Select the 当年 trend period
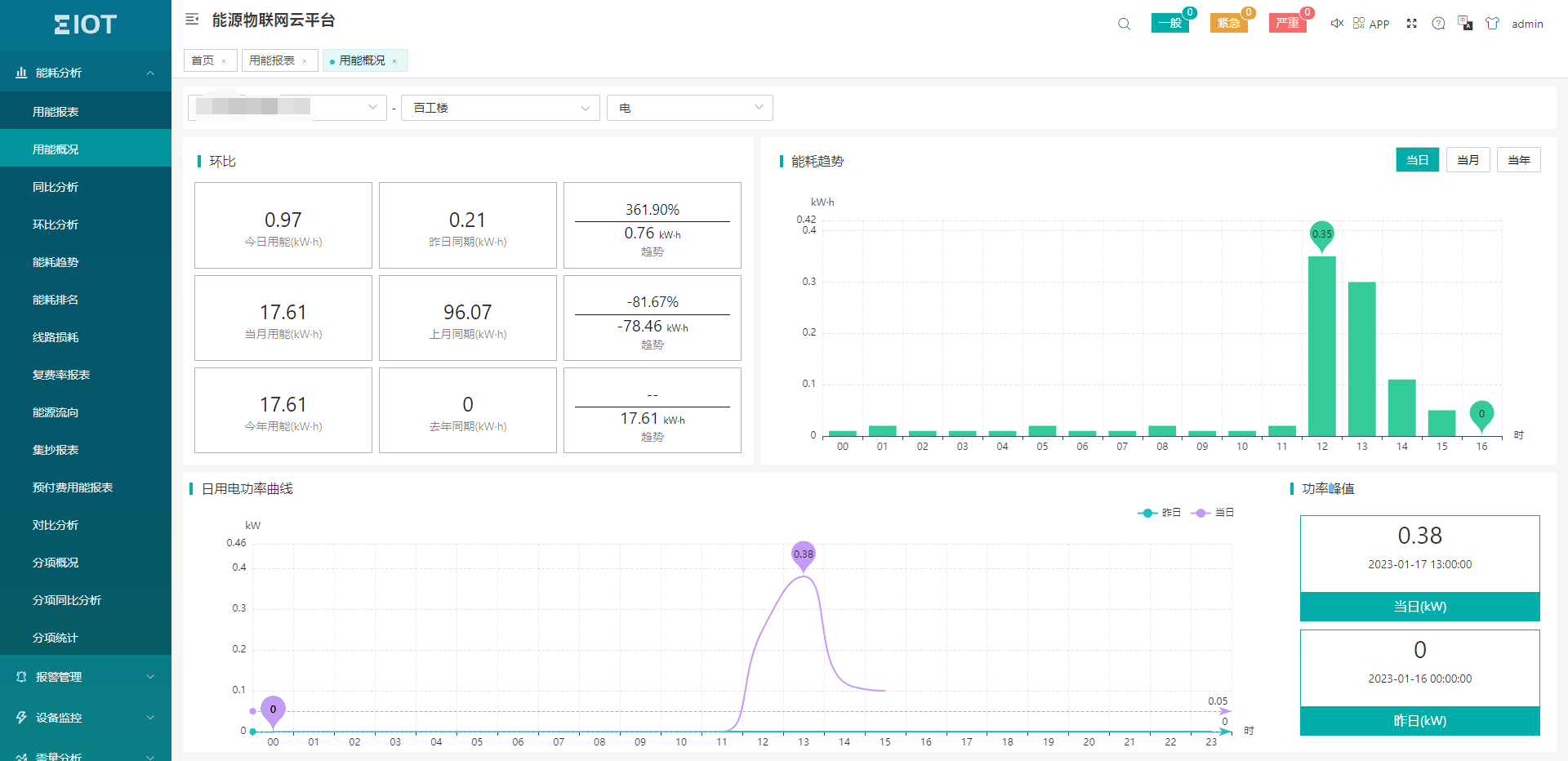This screenshot has height=761, width=1568. point(1519,160)
